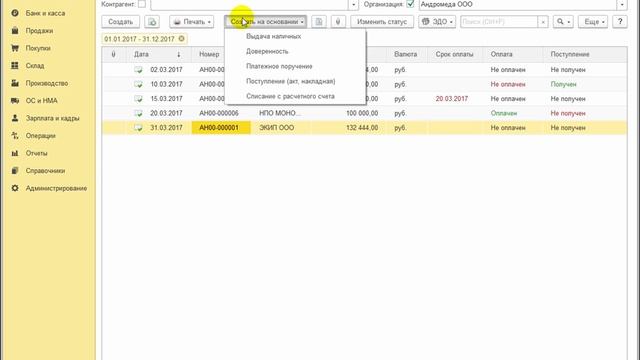Toggle the Контрагент filter checkbox
The width and height of the screenshot is (640, 360).
142,4
